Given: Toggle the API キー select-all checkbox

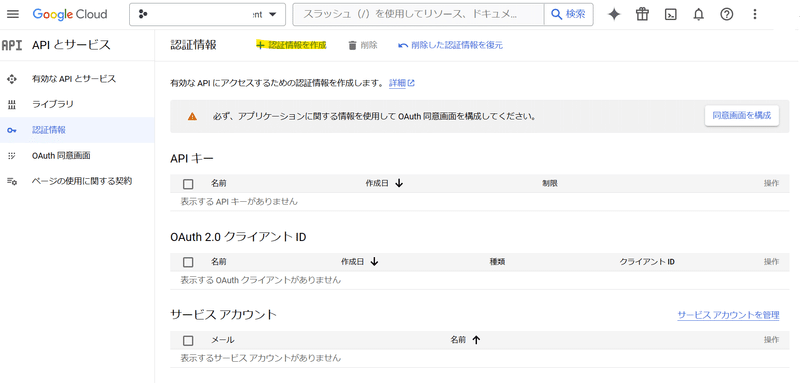Looking at the screenshot, I should point(188,184).
